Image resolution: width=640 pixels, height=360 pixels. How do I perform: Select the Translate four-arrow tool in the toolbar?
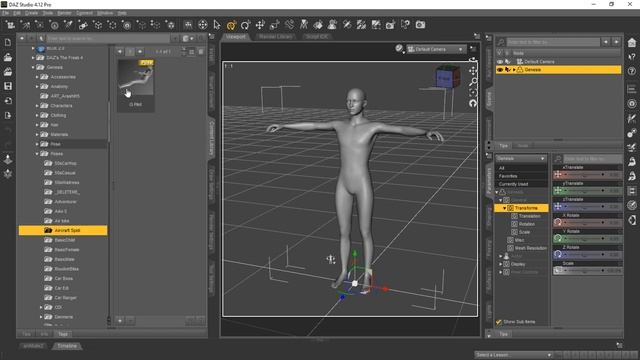[260, 25]
